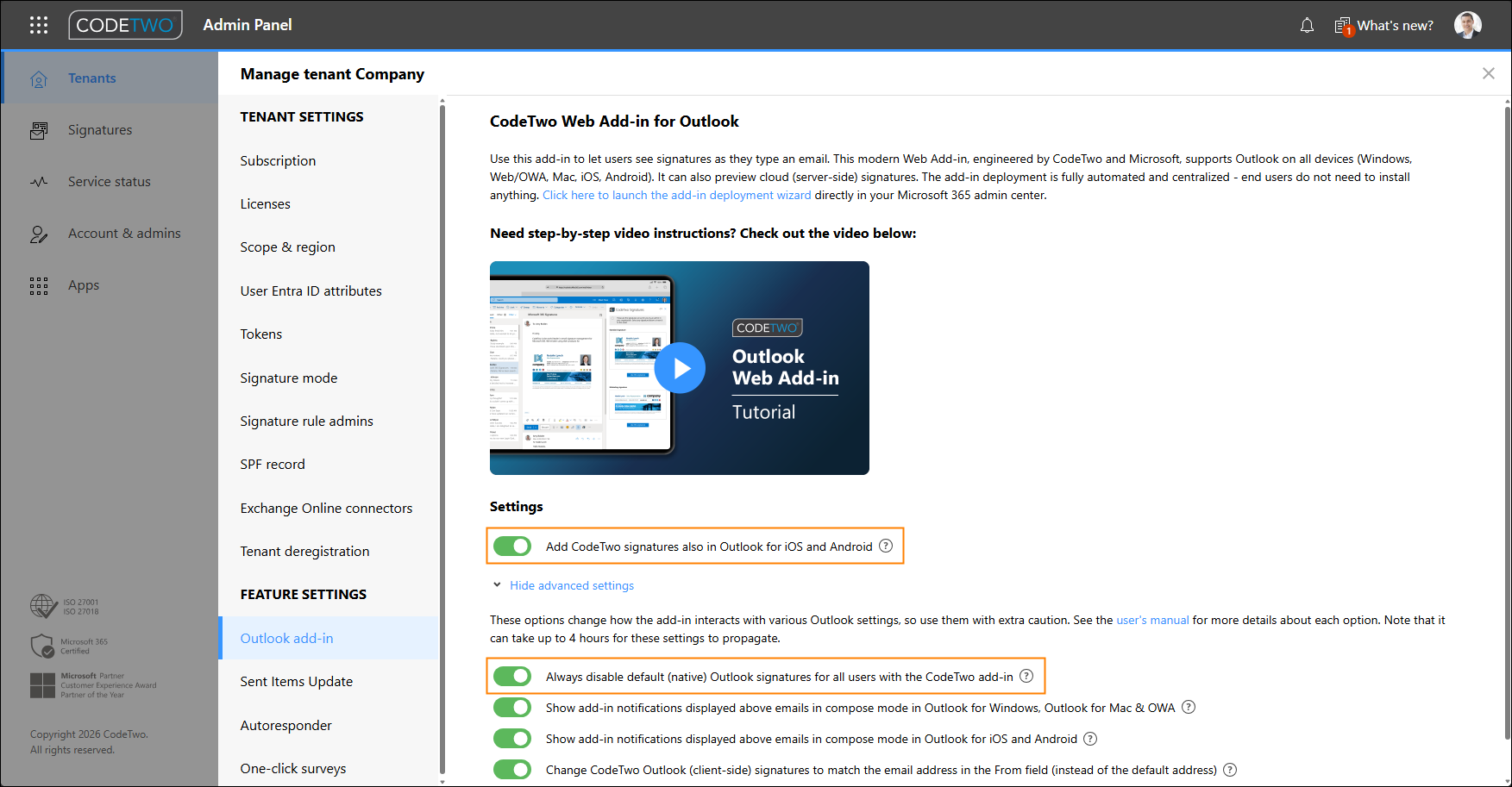This screenshot has height=787, width=1512.
Task: Open the What's new news icon
Action: pyautogui.click(x=1344, y=27)
